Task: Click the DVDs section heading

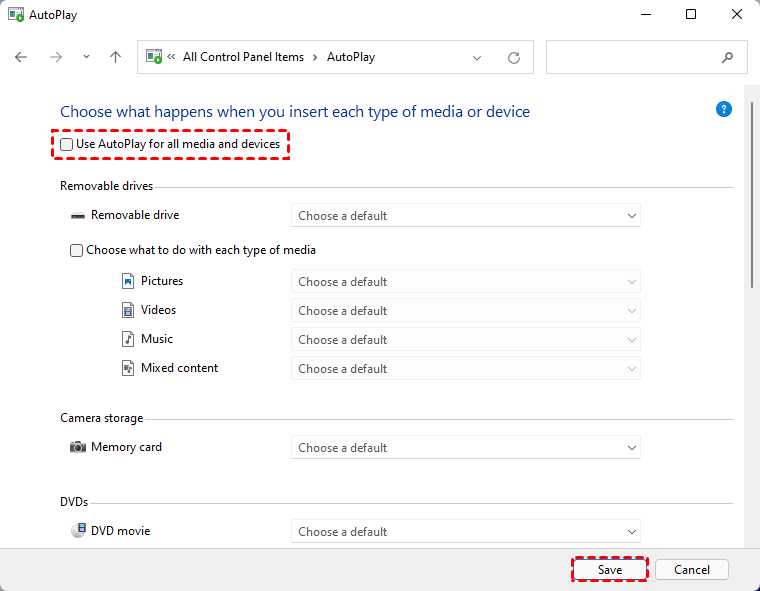Action: [x=74, y=502]
